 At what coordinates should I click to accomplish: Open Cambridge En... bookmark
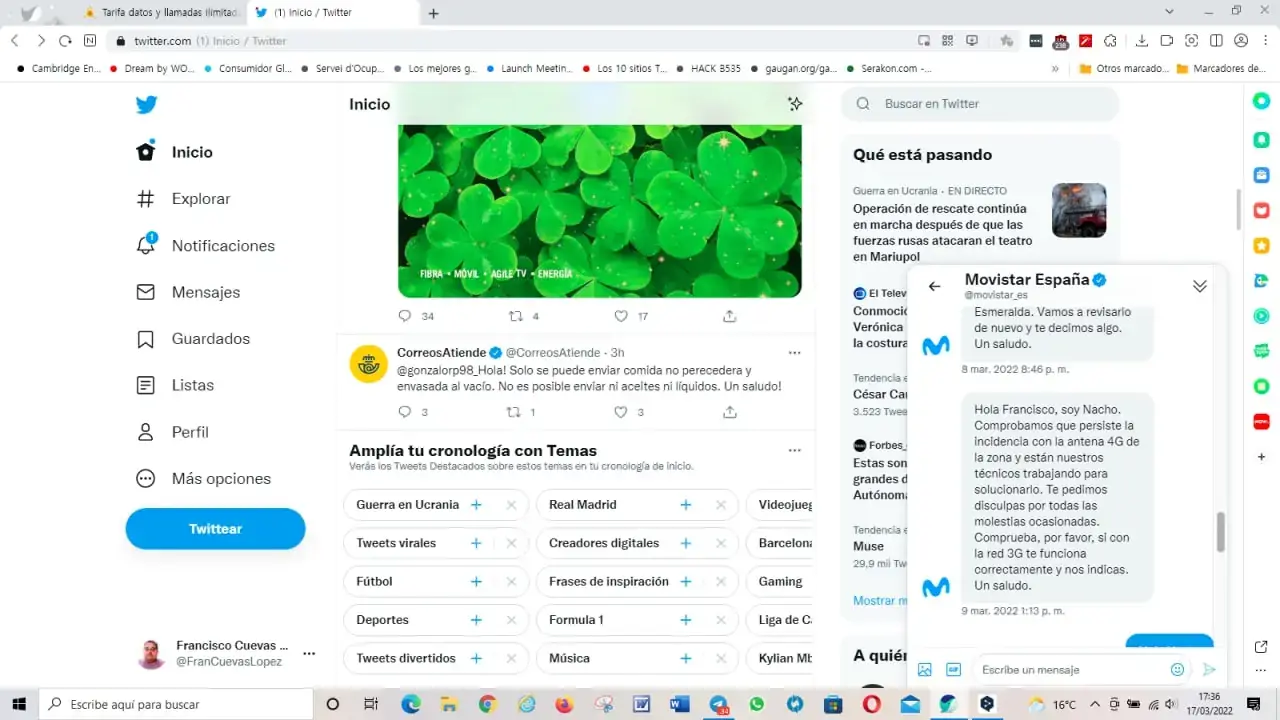pyautogui.click(x=59, y=69)
